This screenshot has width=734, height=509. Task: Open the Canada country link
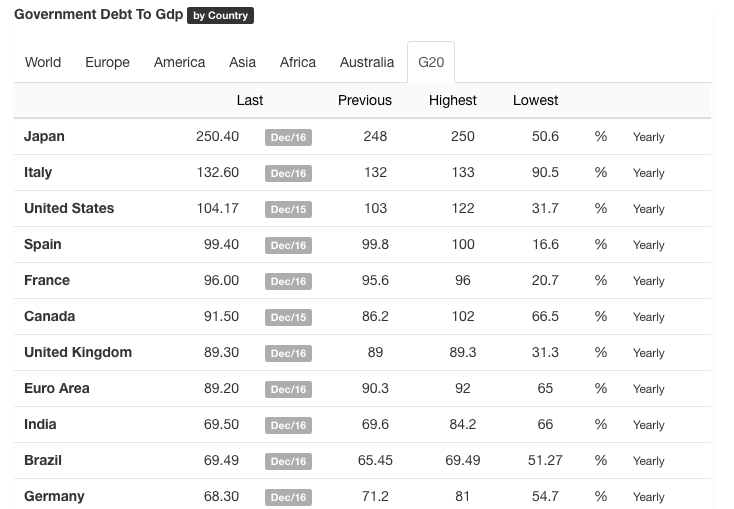click(x=50, y=316)
